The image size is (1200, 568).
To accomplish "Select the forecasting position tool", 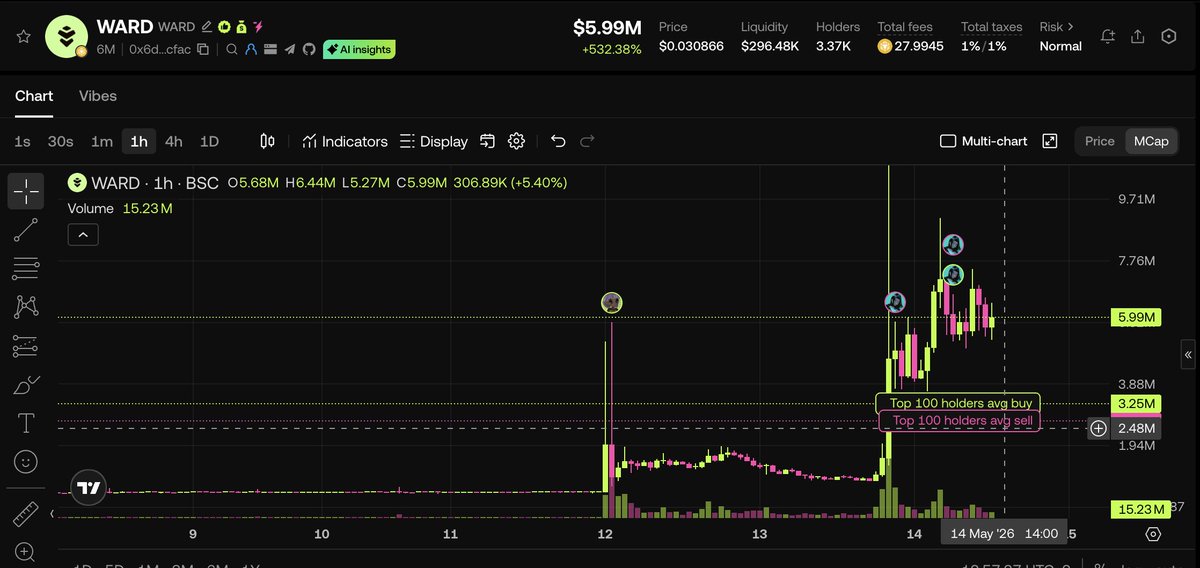I will (26, 346).
